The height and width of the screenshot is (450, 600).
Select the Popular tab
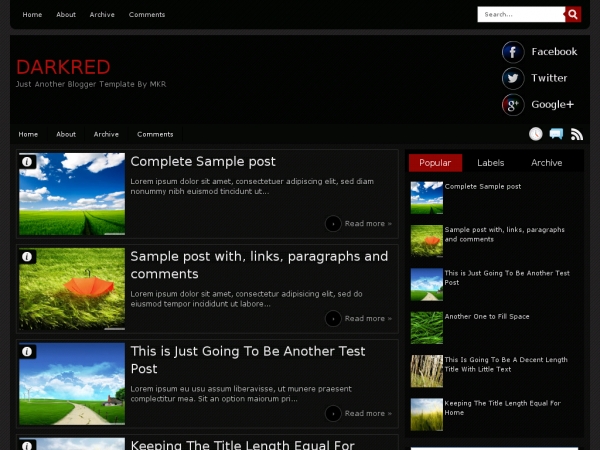pos(435,163)
